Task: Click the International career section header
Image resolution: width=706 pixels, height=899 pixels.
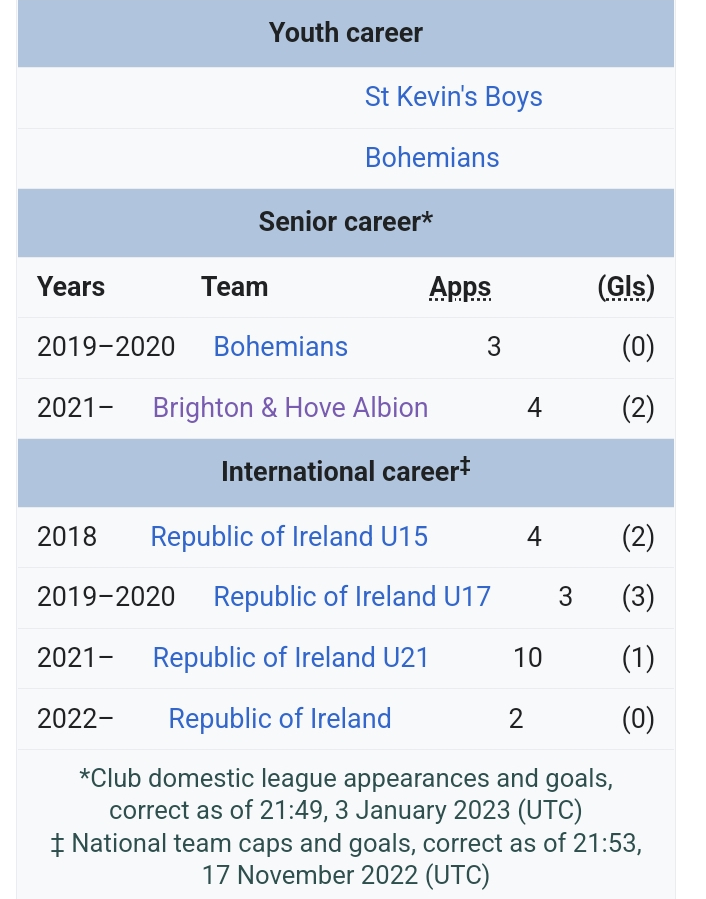Action: pyautogui.click(x=346, y=472)
